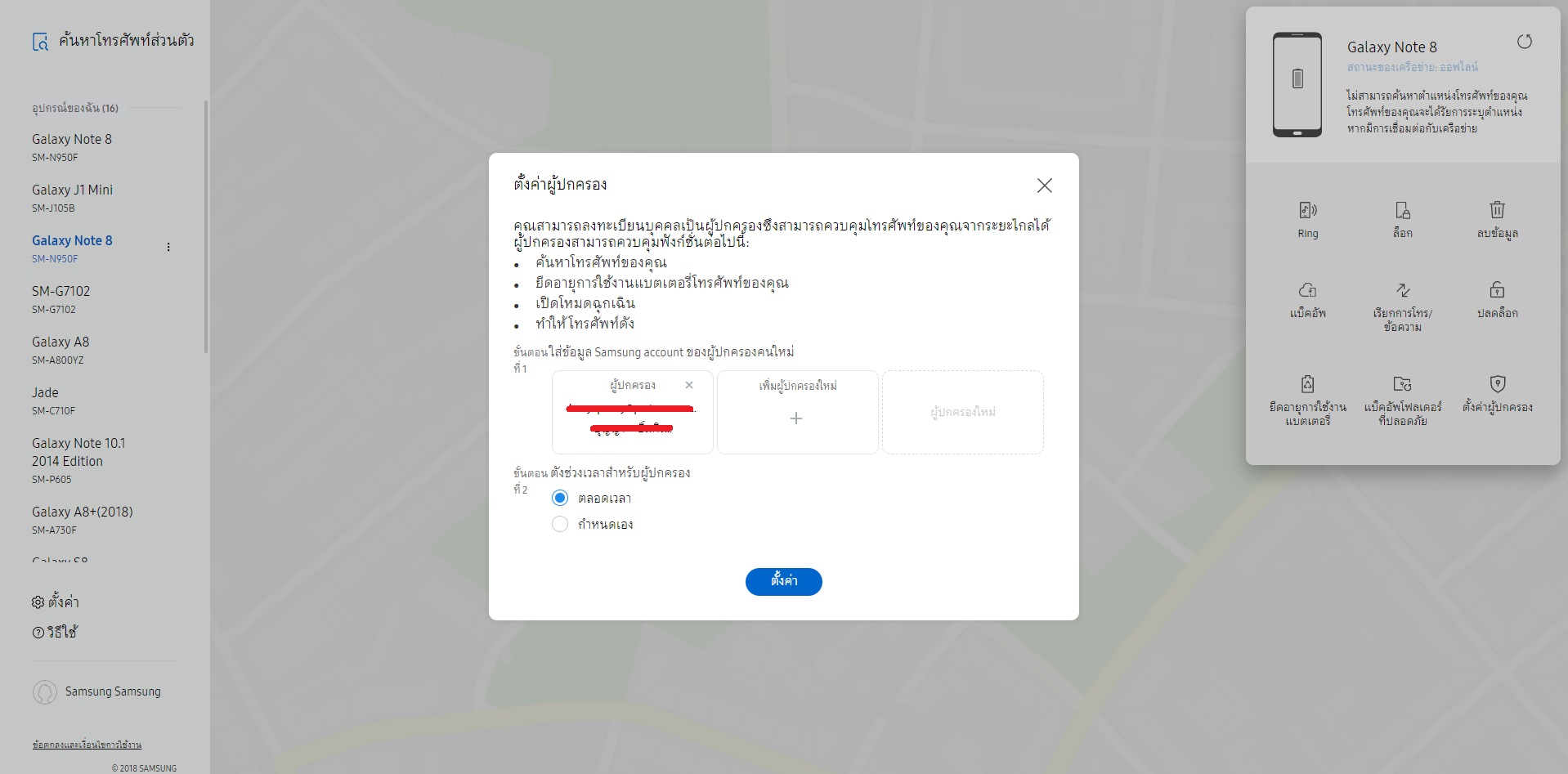Click Extend battery life (ยืดอายุการใช้งานแบตเตอรี่) icon

1307,384
